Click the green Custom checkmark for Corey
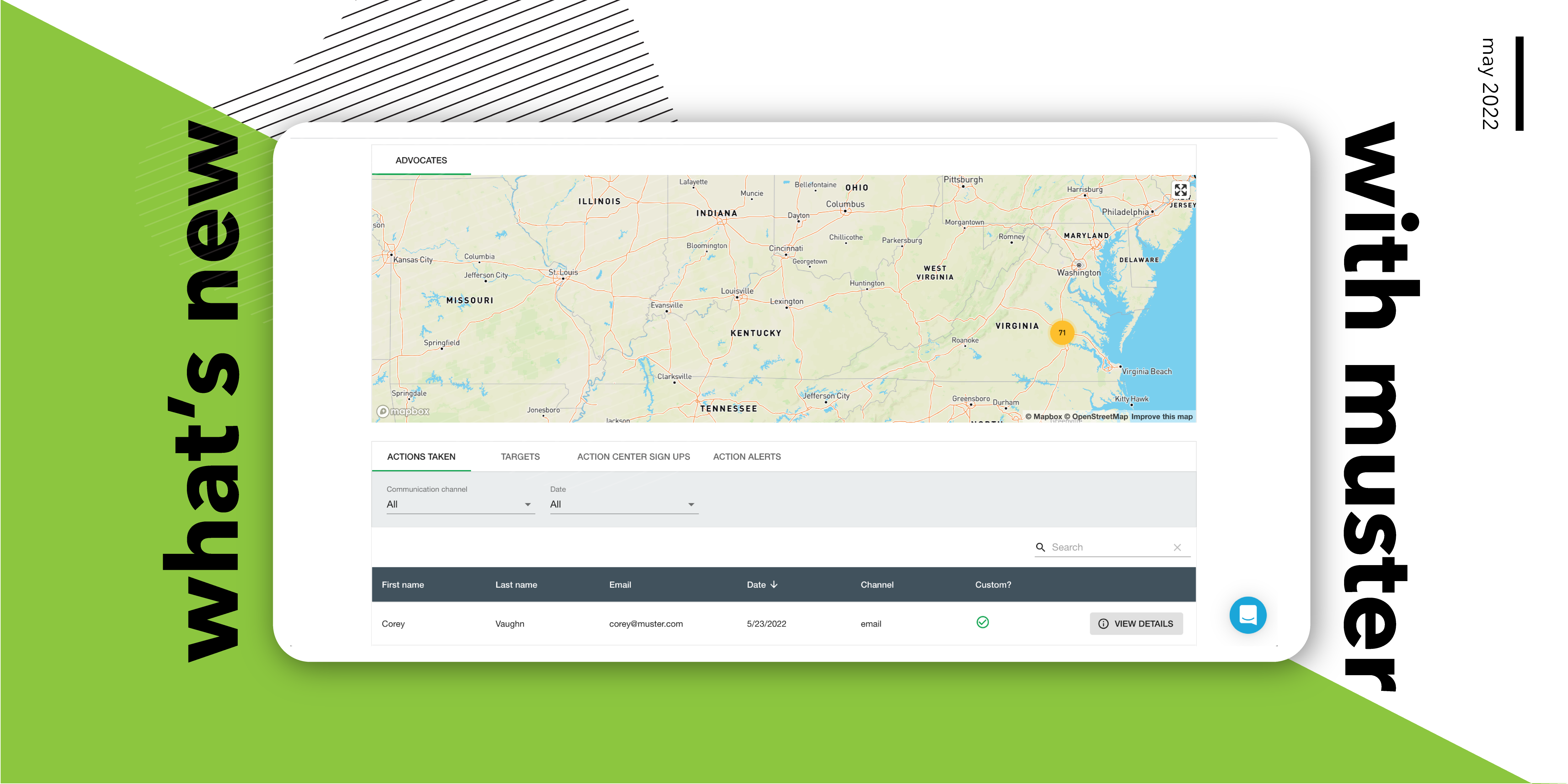Image resolution: width=1568 pixels, height=784 pixels. 983,622
